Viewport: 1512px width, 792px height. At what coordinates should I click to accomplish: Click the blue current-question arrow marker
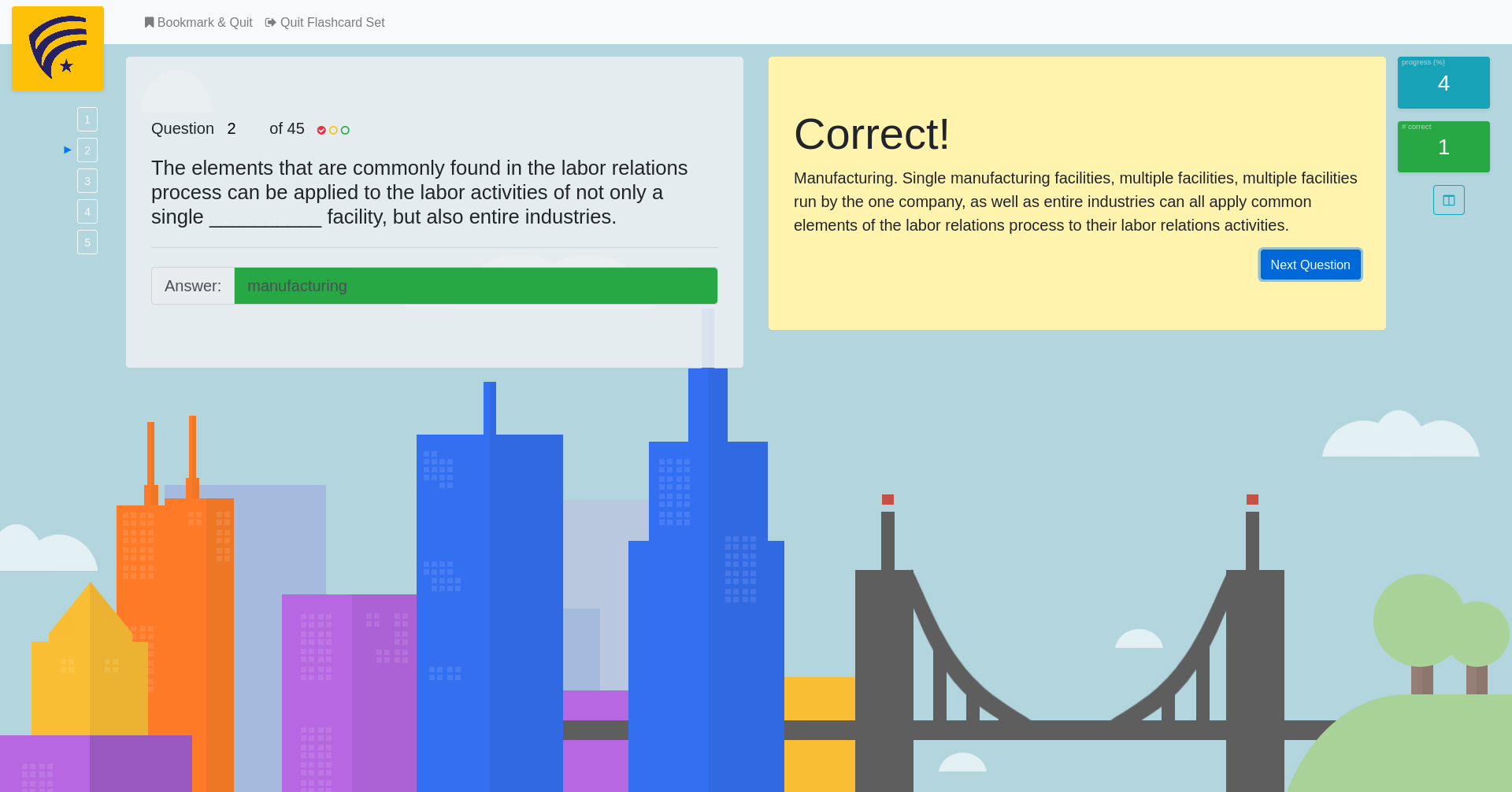click(x=68, y=150)
